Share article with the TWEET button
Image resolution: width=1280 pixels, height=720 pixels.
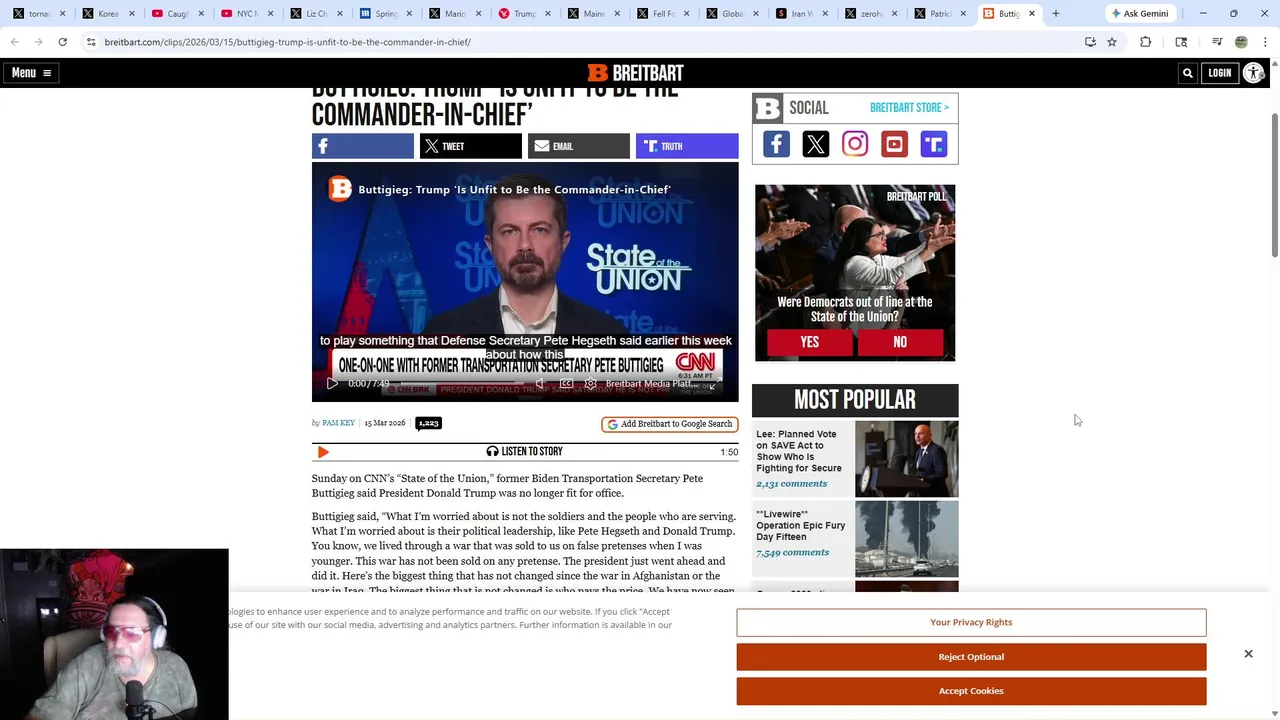470,146
